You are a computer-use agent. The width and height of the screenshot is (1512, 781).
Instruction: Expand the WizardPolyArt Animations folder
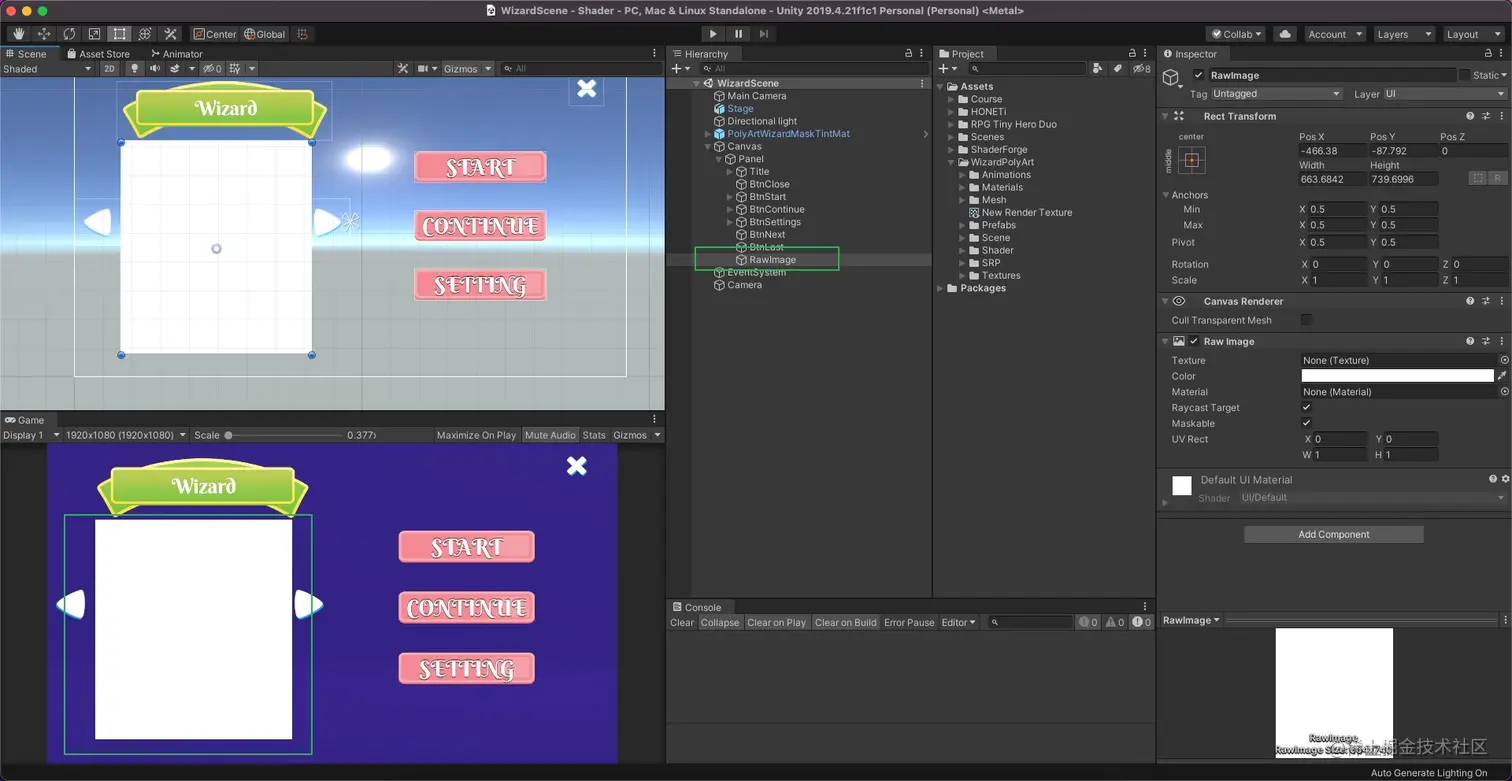coord(963,175)
